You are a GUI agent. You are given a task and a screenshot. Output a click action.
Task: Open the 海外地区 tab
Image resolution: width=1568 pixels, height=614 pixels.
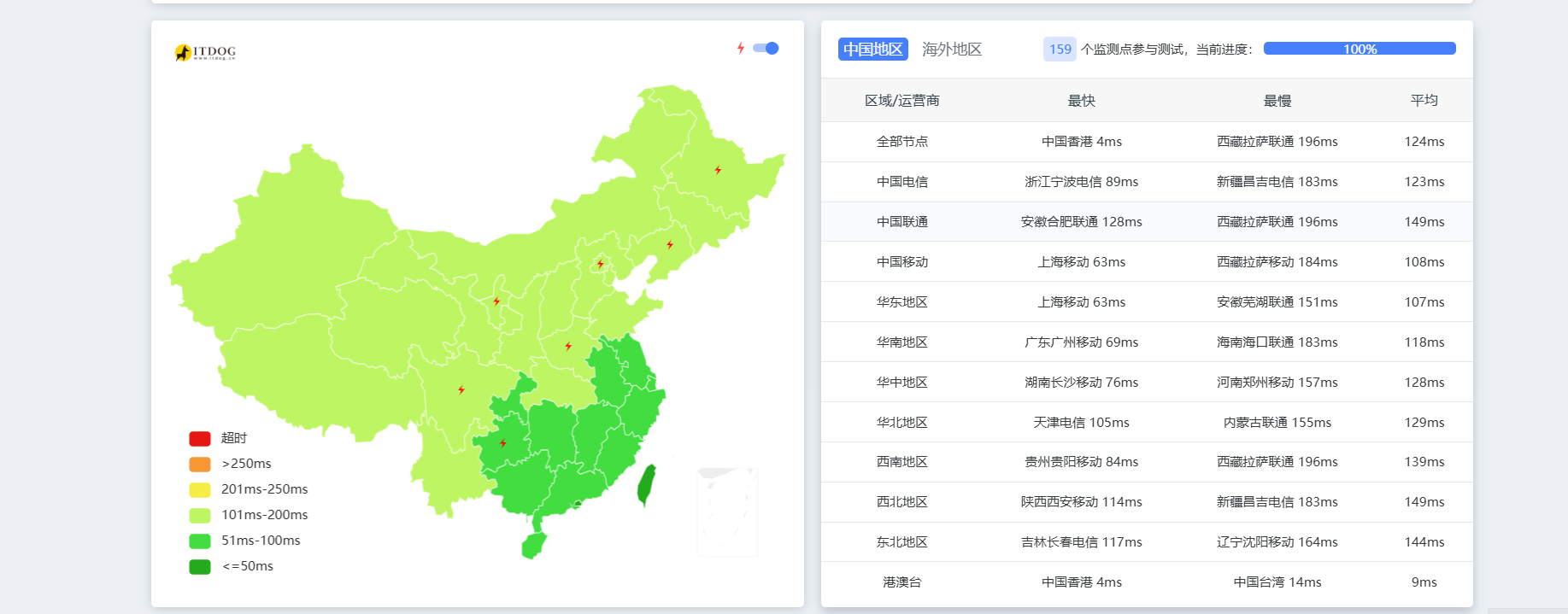click(x=951, y=50)
